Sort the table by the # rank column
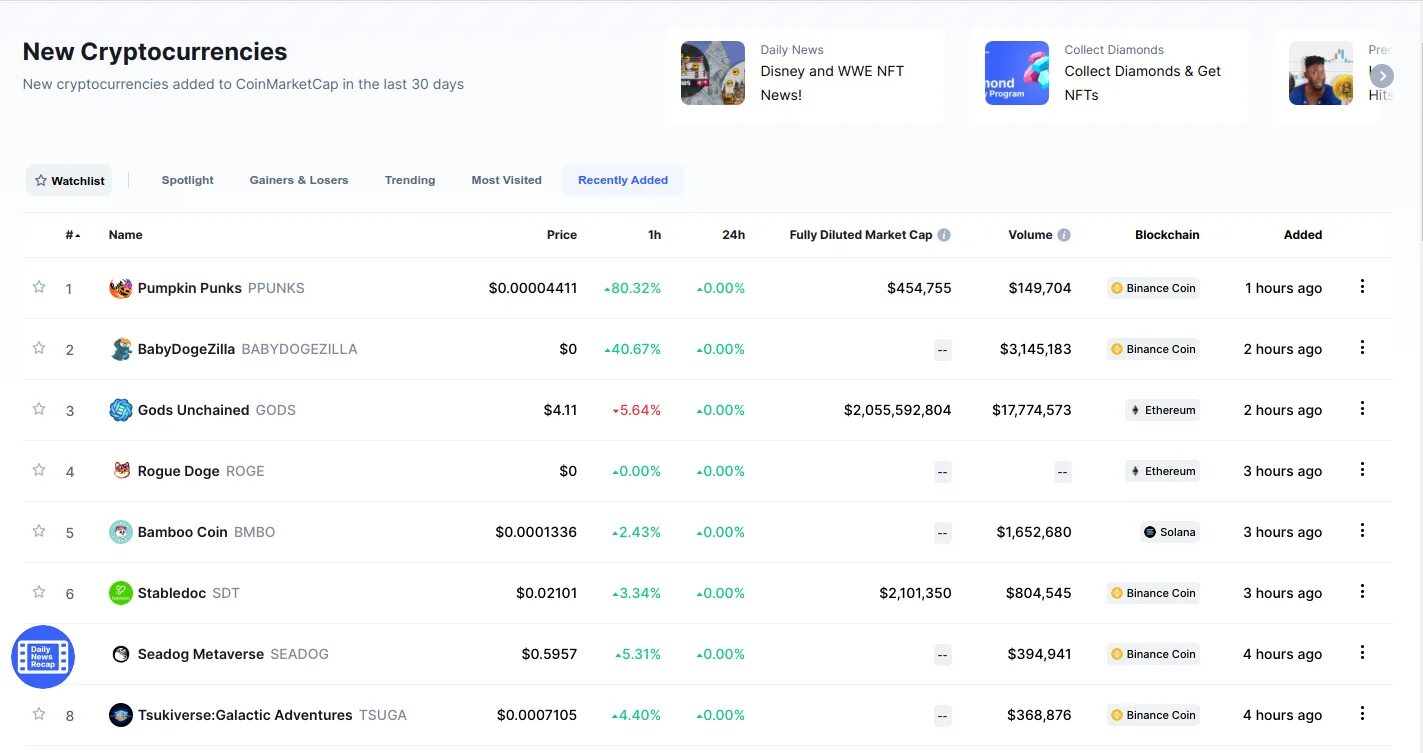This screenshot has height=753, width=1423. (72, 235)
